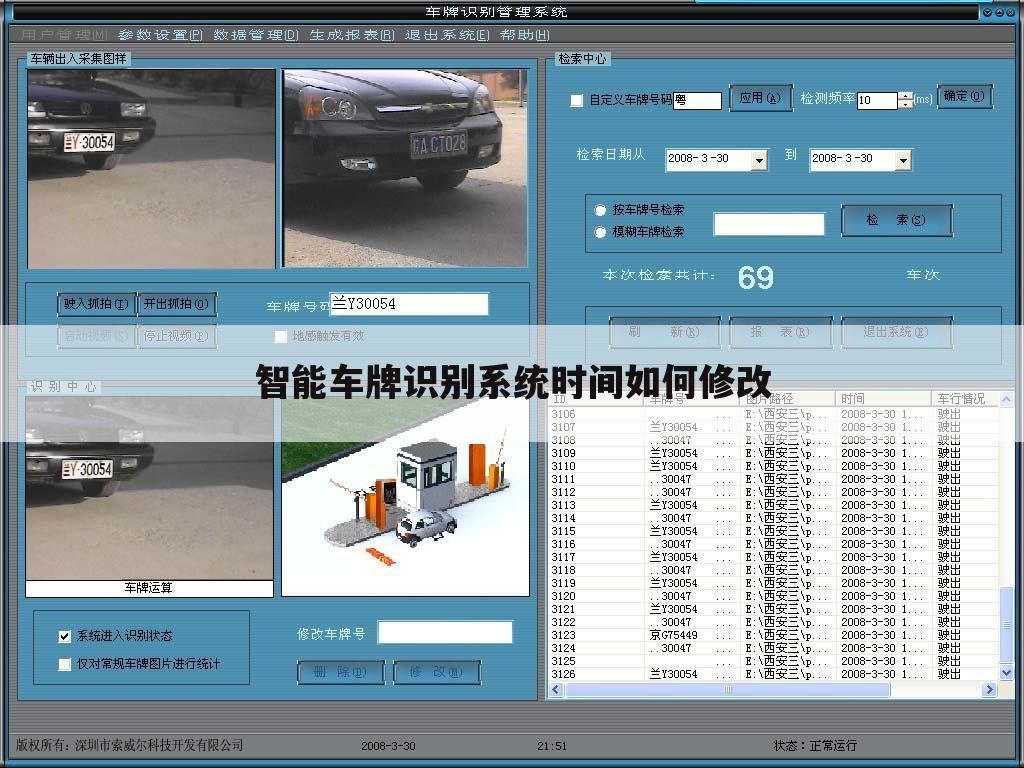Open the 生成报表(R) menu
Image resolution: width=1024 pixels, height=768 pixels.
352,35
